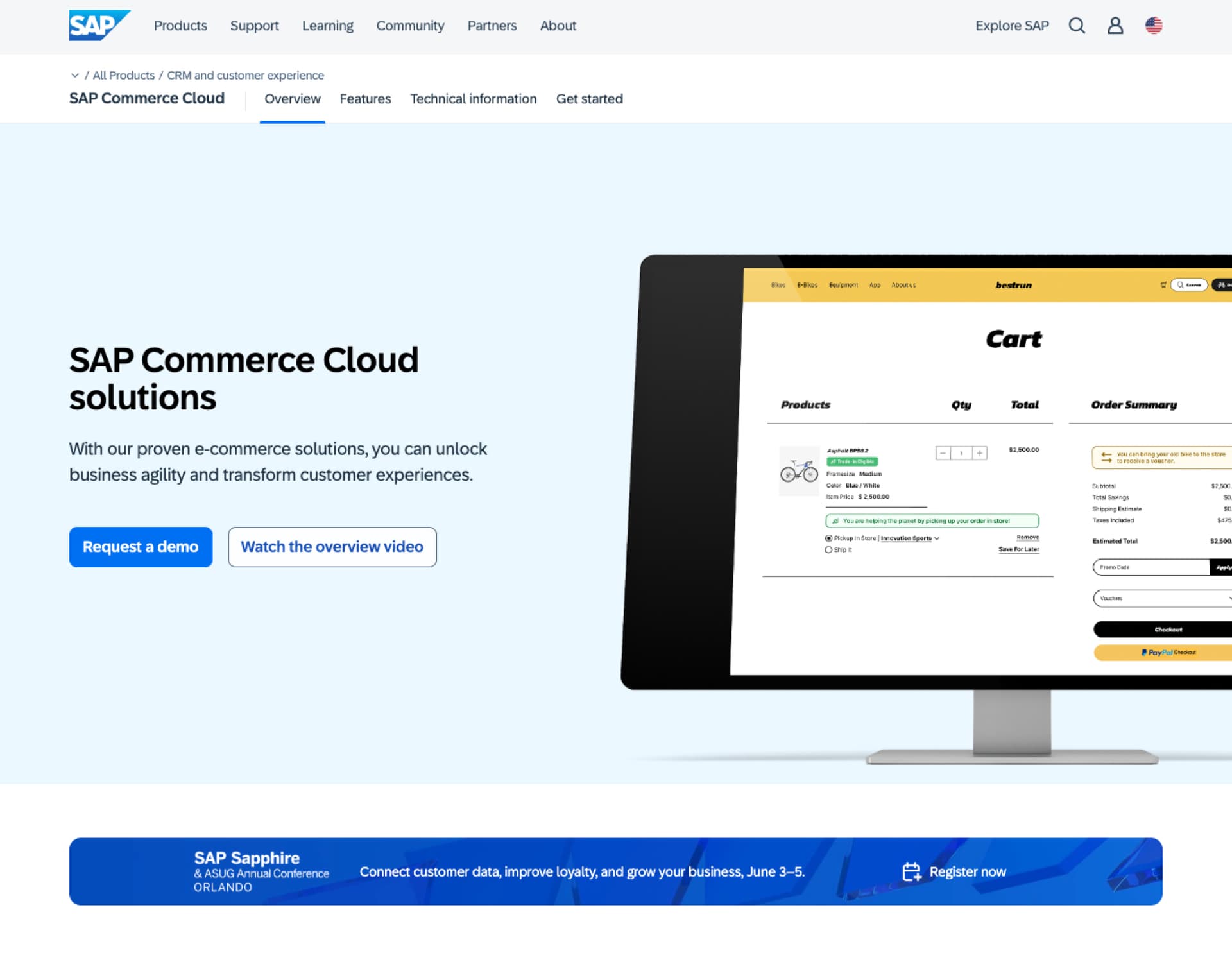Open the About menu
The image size is (1232, 953).
pyautogui.click(x=558, y=26)
